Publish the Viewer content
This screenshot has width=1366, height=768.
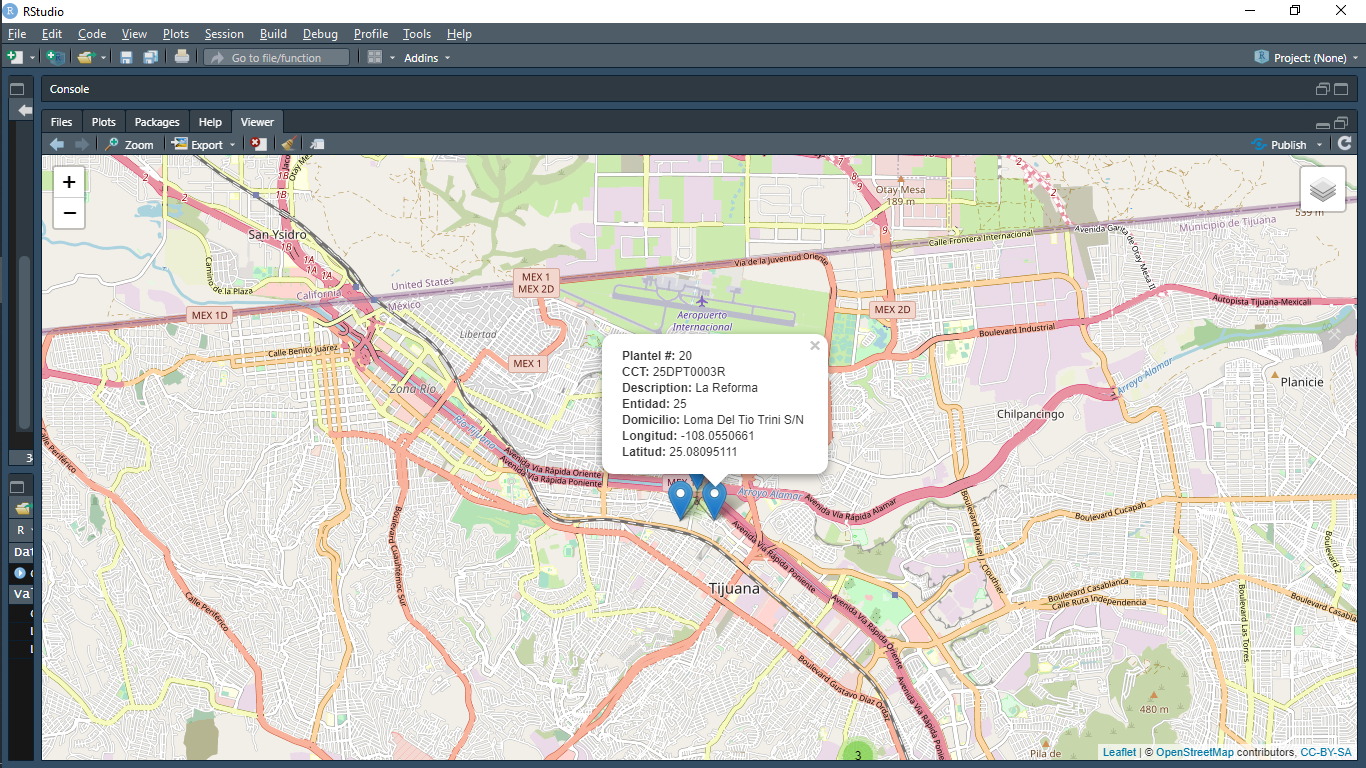coord(1285,143)
